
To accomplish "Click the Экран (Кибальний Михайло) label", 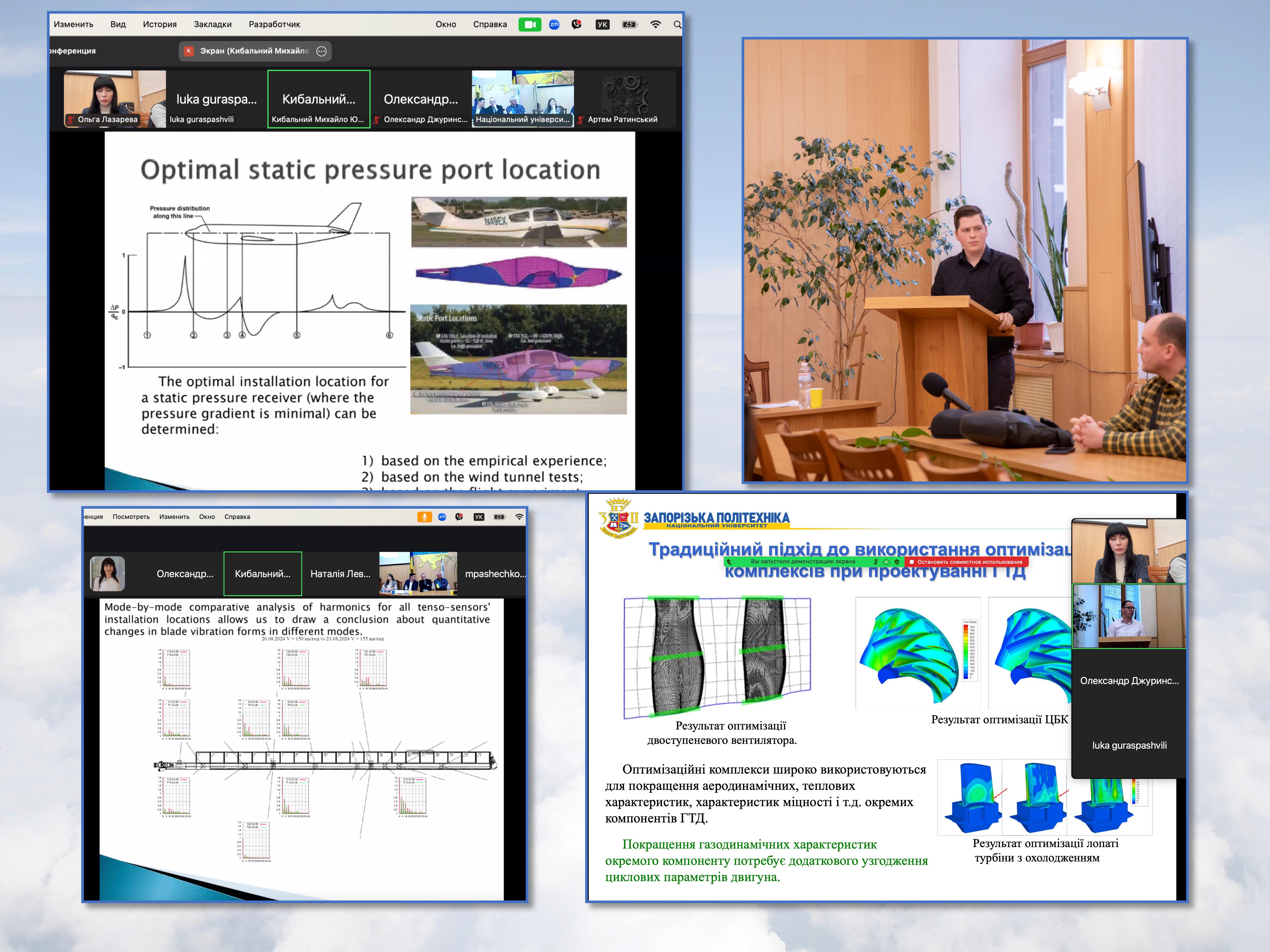I will 254,51.
